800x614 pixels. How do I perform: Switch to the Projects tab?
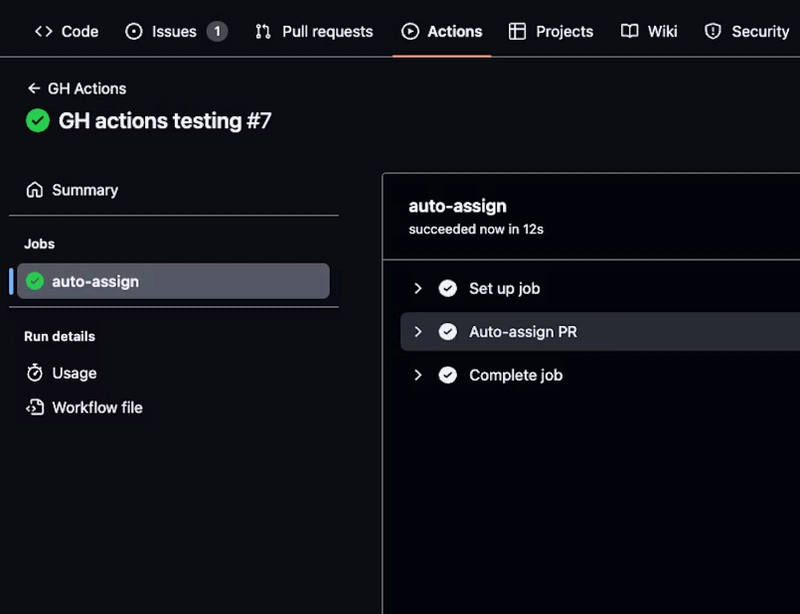coord(551,32)
